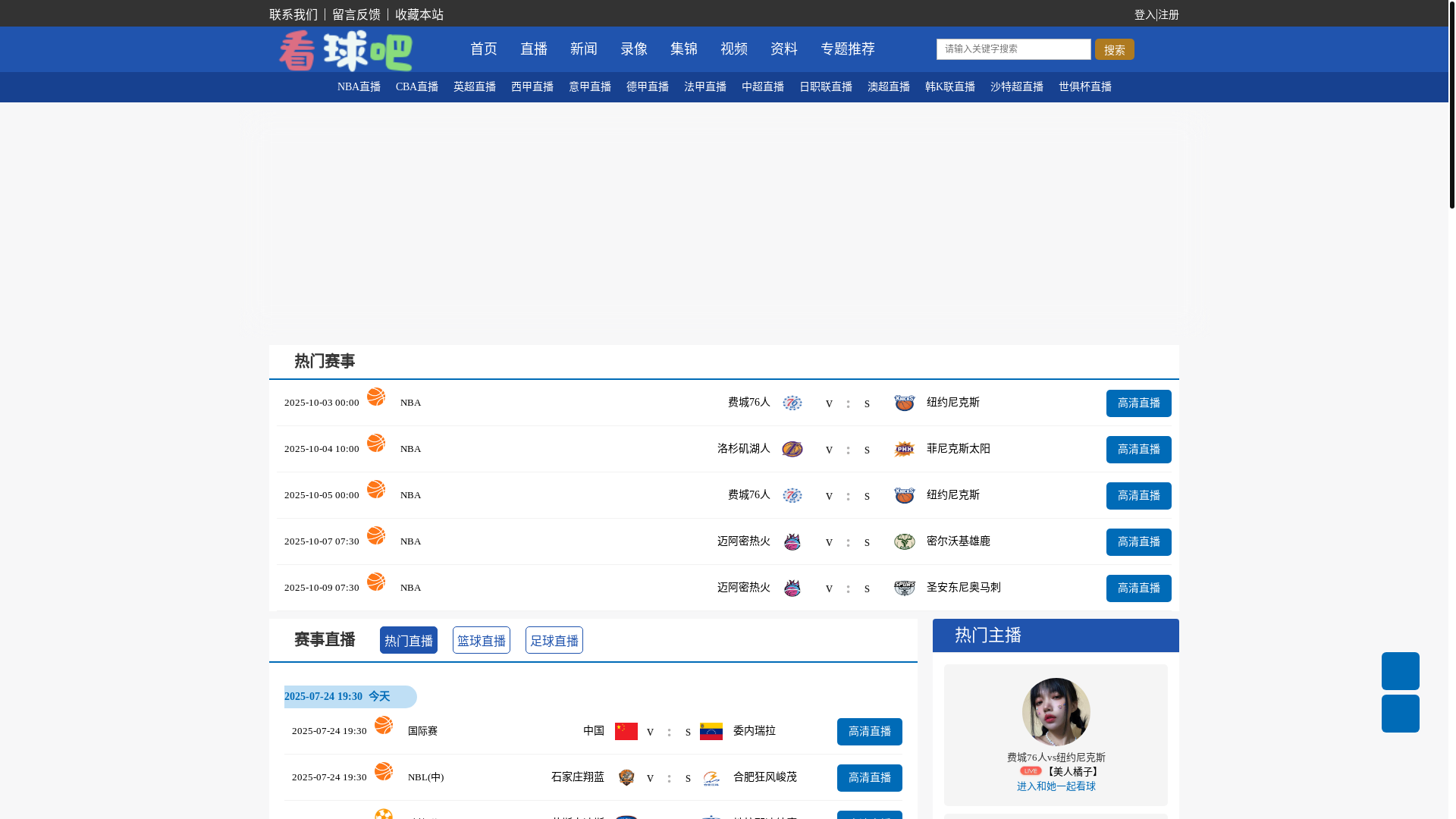
Task: Open the 首页 main nav item
Action: point(484,49)
